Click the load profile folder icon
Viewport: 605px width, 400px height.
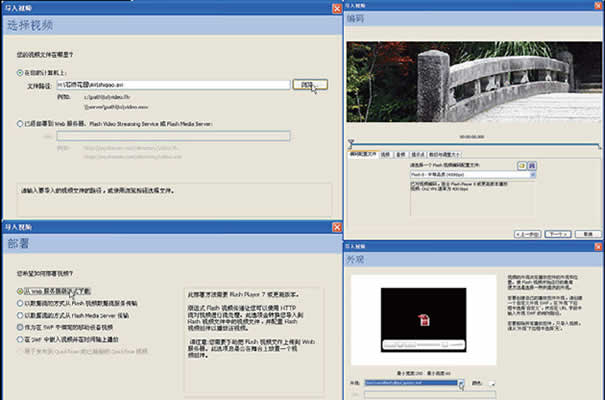pos(522,165)
